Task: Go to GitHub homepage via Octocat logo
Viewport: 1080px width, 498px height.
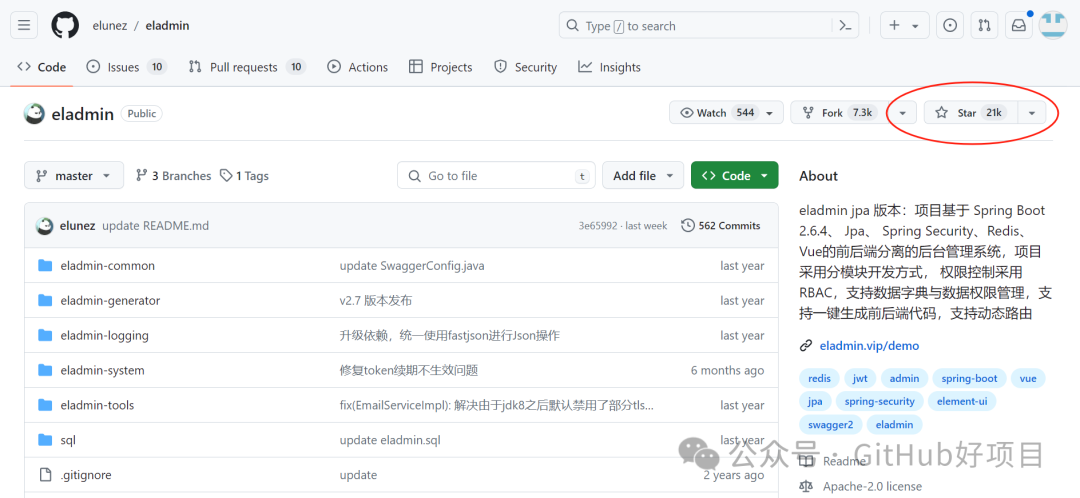Action: (65, 25)
